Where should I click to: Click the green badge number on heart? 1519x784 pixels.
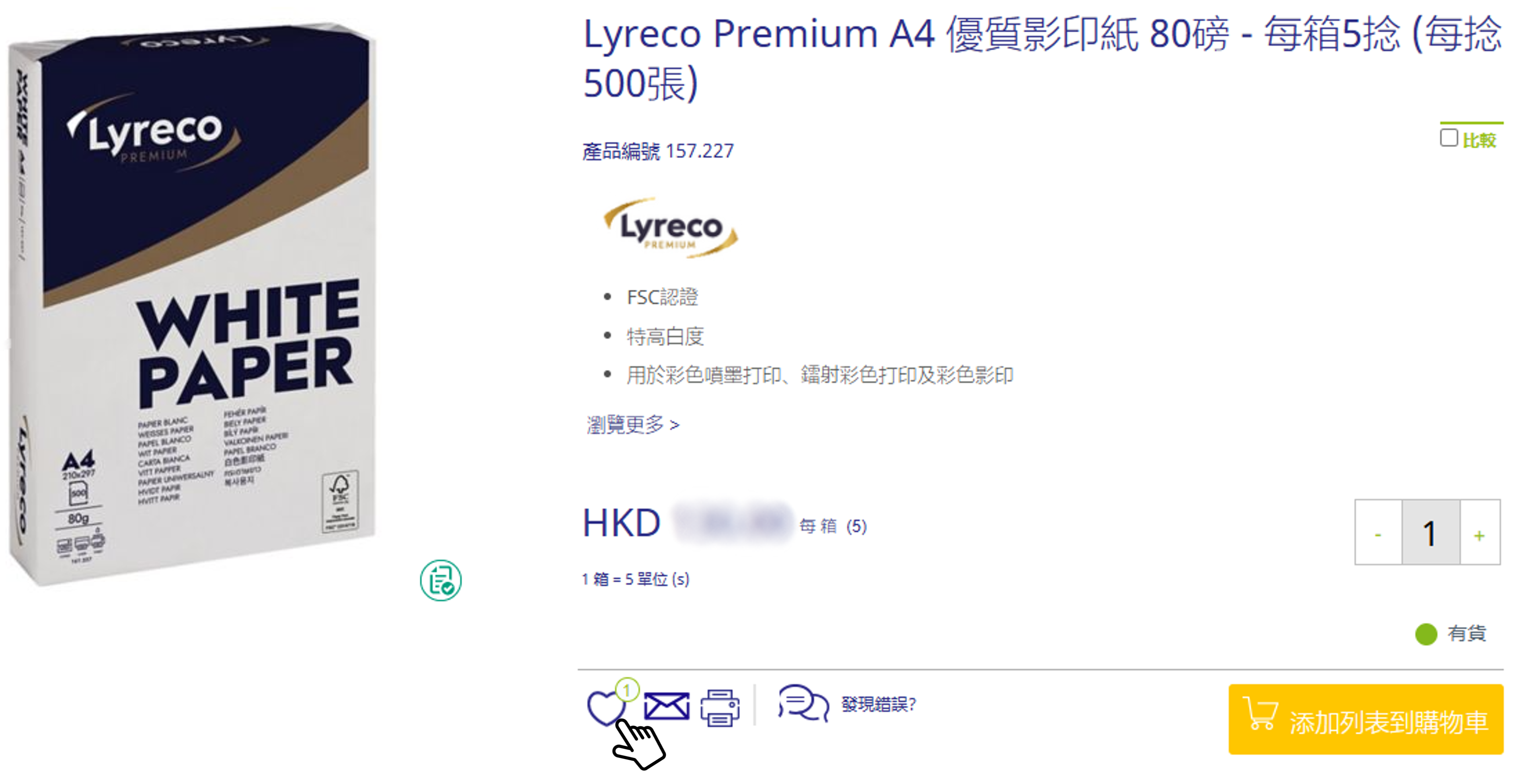click(x=627, y=689)
